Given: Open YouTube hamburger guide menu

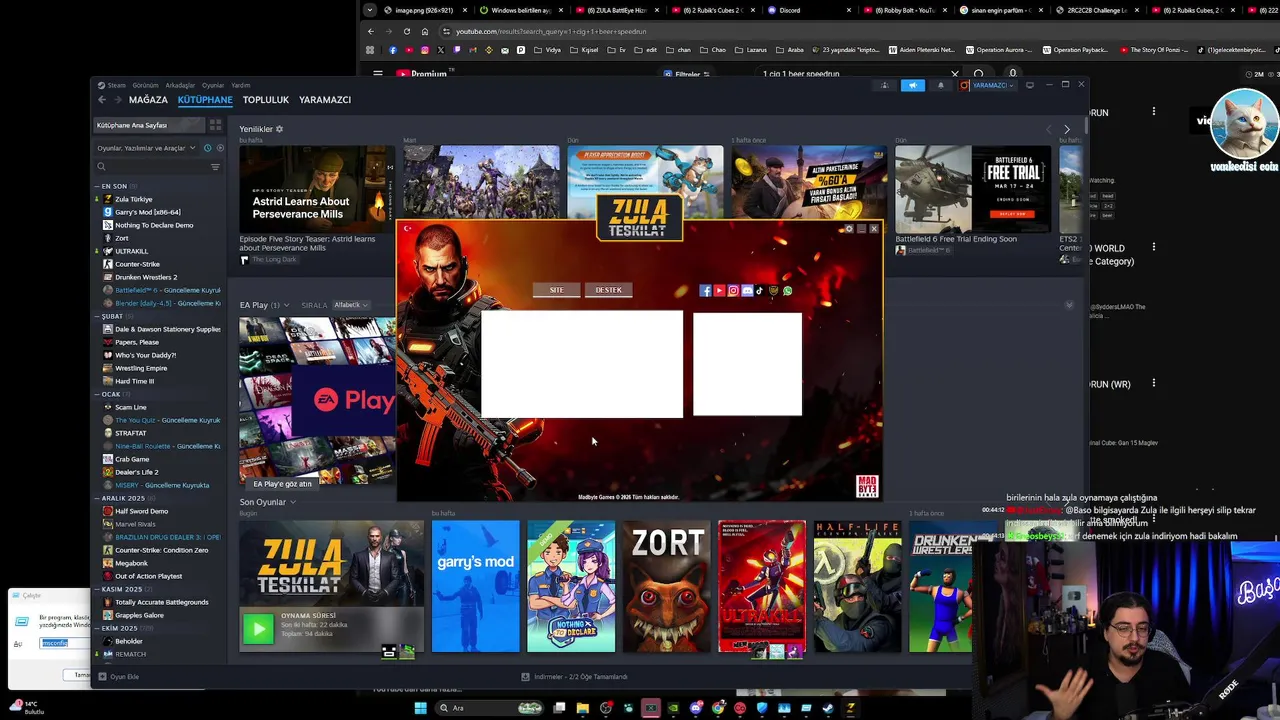Looking at the screenshot, I should 378,74.
